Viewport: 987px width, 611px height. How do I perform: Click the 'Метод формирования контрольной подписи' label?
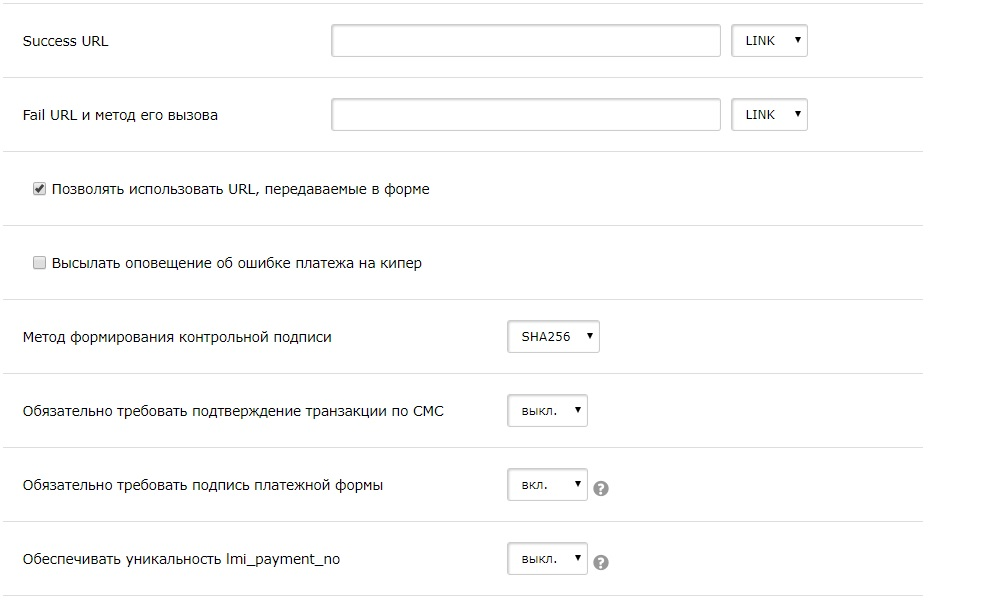click(177, 337)
